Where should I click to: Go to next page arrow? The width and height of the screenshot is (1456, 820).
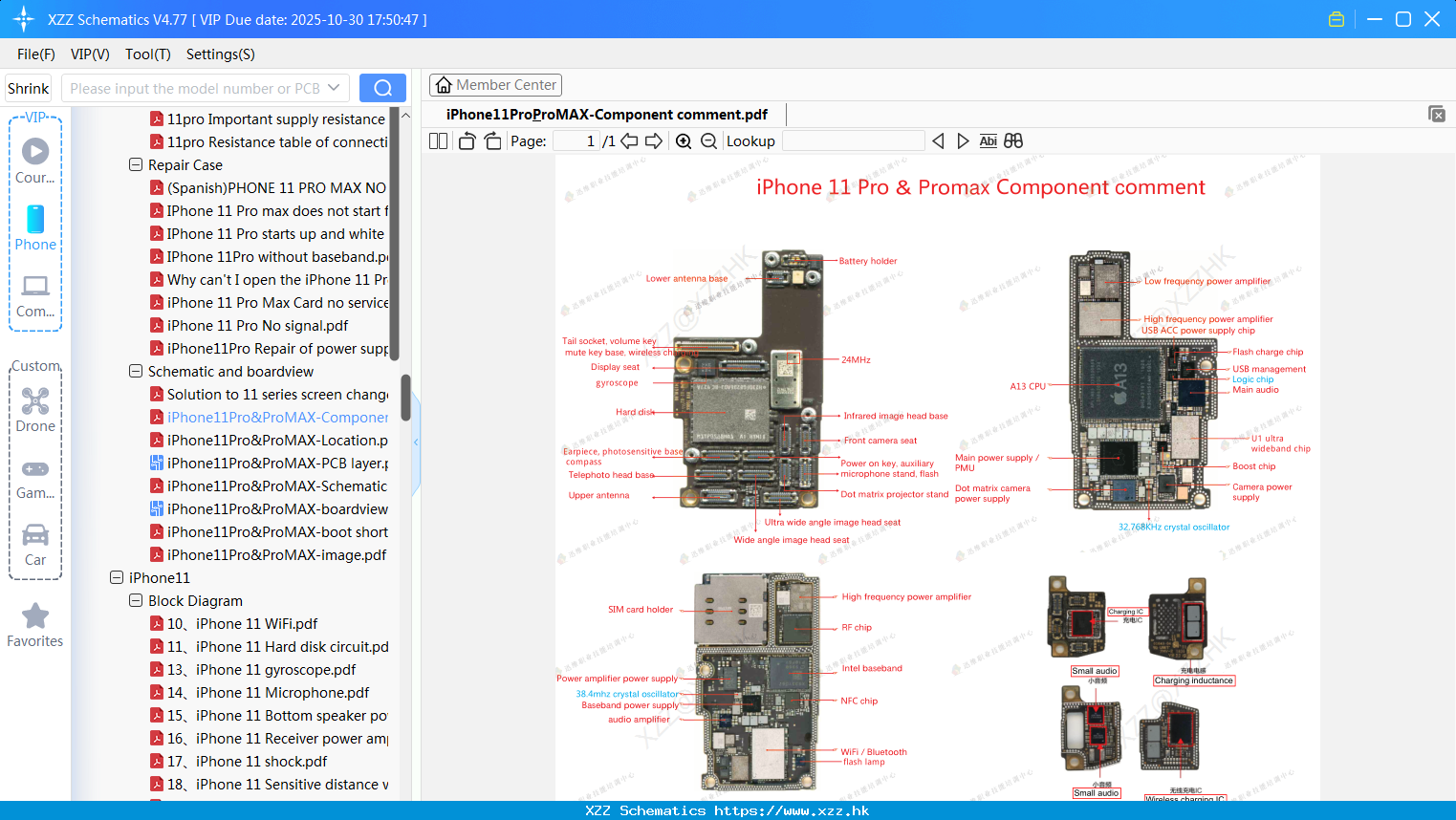click(x=654, y=140)
